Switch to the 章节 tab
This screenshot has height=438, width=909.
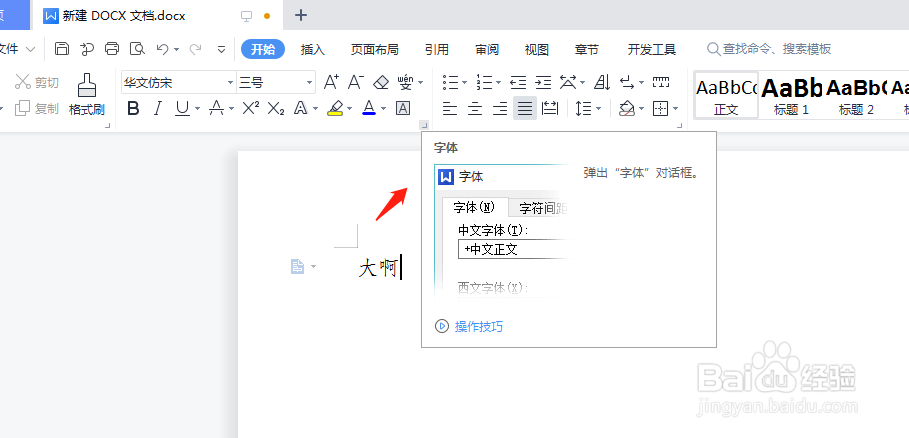pos(587,49)
